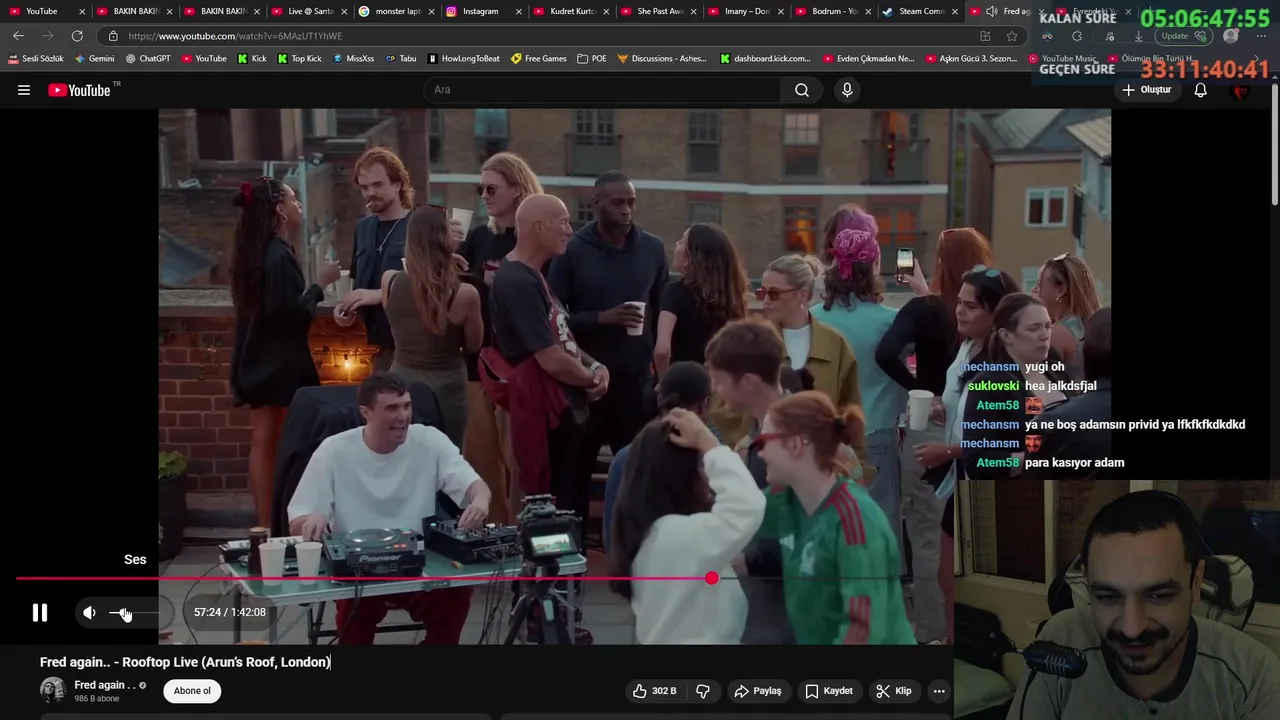
Task: Dislike the video with thumbs down
Action: [x=703, y=691]
